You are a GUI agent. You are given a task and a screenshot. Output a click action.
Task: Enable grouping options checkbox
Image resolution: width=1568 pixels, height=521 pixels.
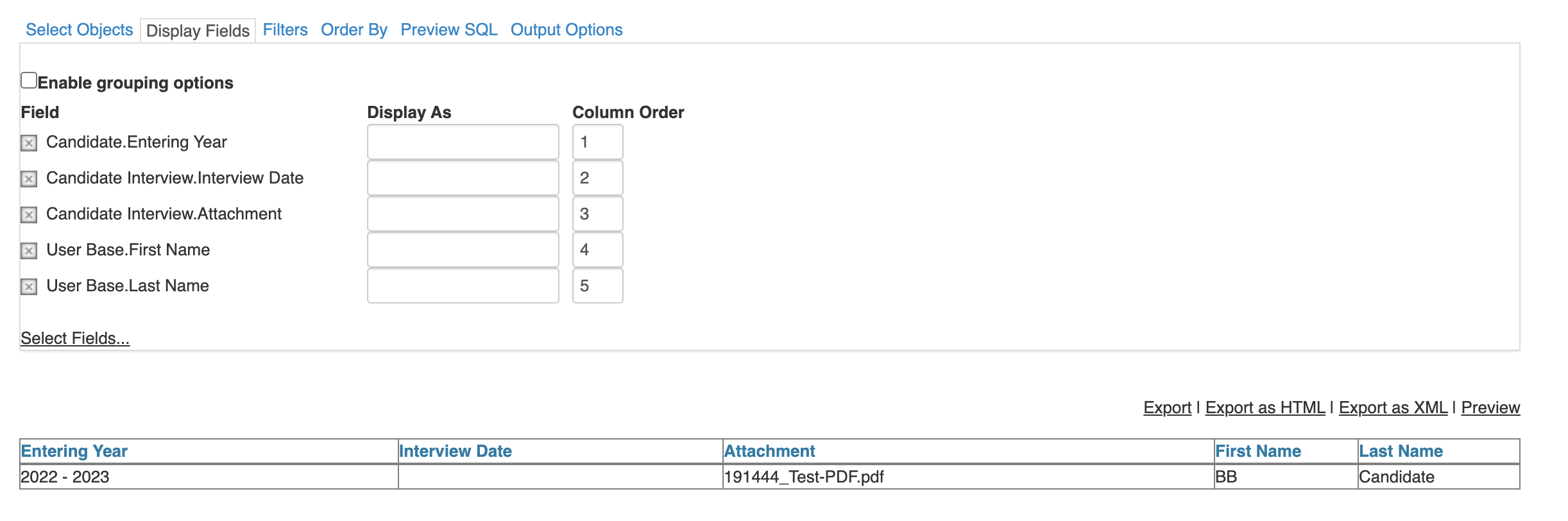(29, 81)
